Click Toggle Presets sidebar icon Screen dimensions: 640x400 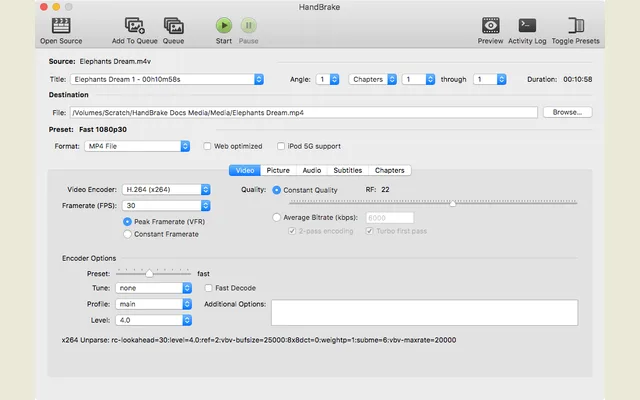tap(576, 25)
